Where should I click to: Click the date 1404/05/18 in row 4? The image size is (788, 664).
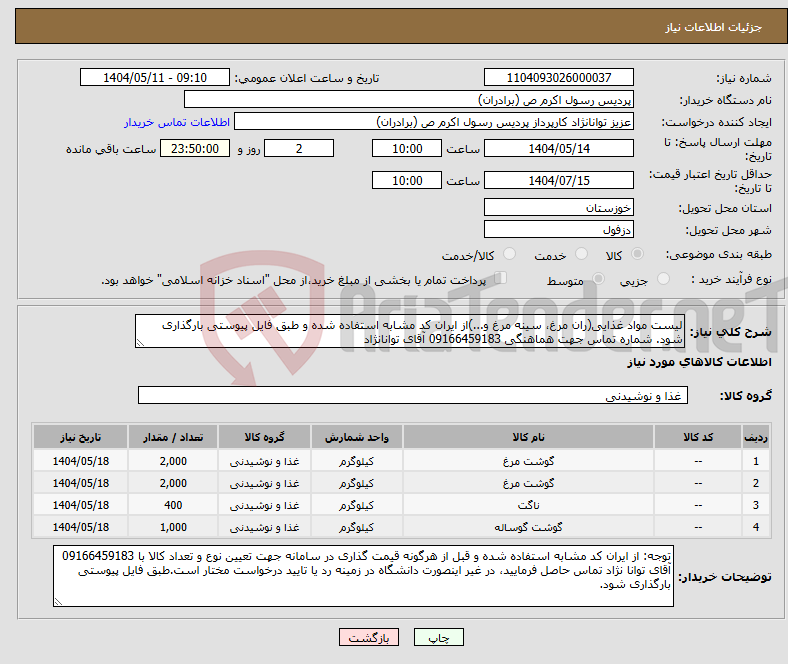[80, 527]
